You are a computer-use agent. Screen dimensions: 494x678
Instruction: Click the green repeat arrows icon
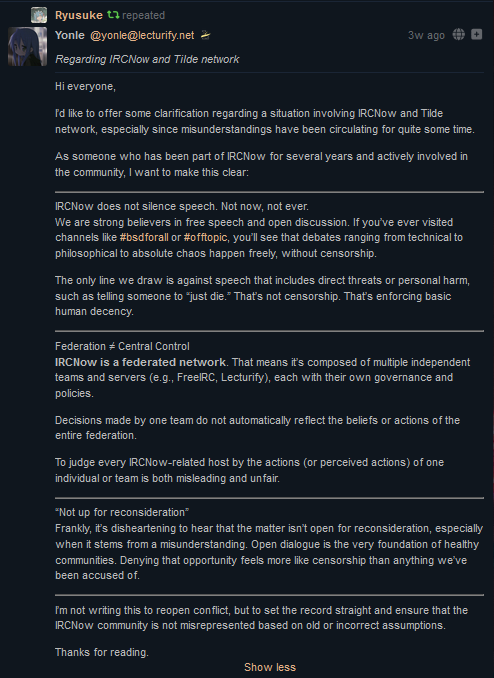[x=113, y=15]
